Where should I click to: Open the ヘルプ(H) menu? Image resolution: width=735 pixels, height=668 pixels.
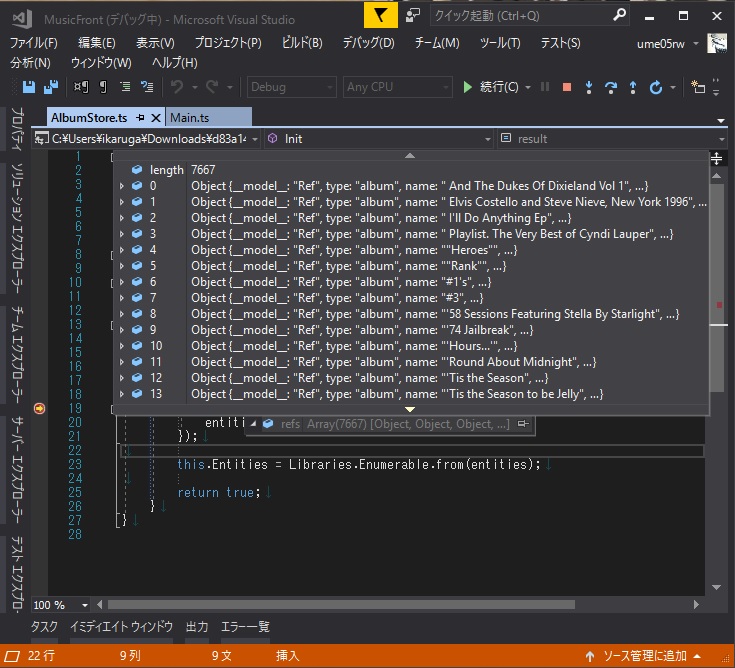(174, 63)
